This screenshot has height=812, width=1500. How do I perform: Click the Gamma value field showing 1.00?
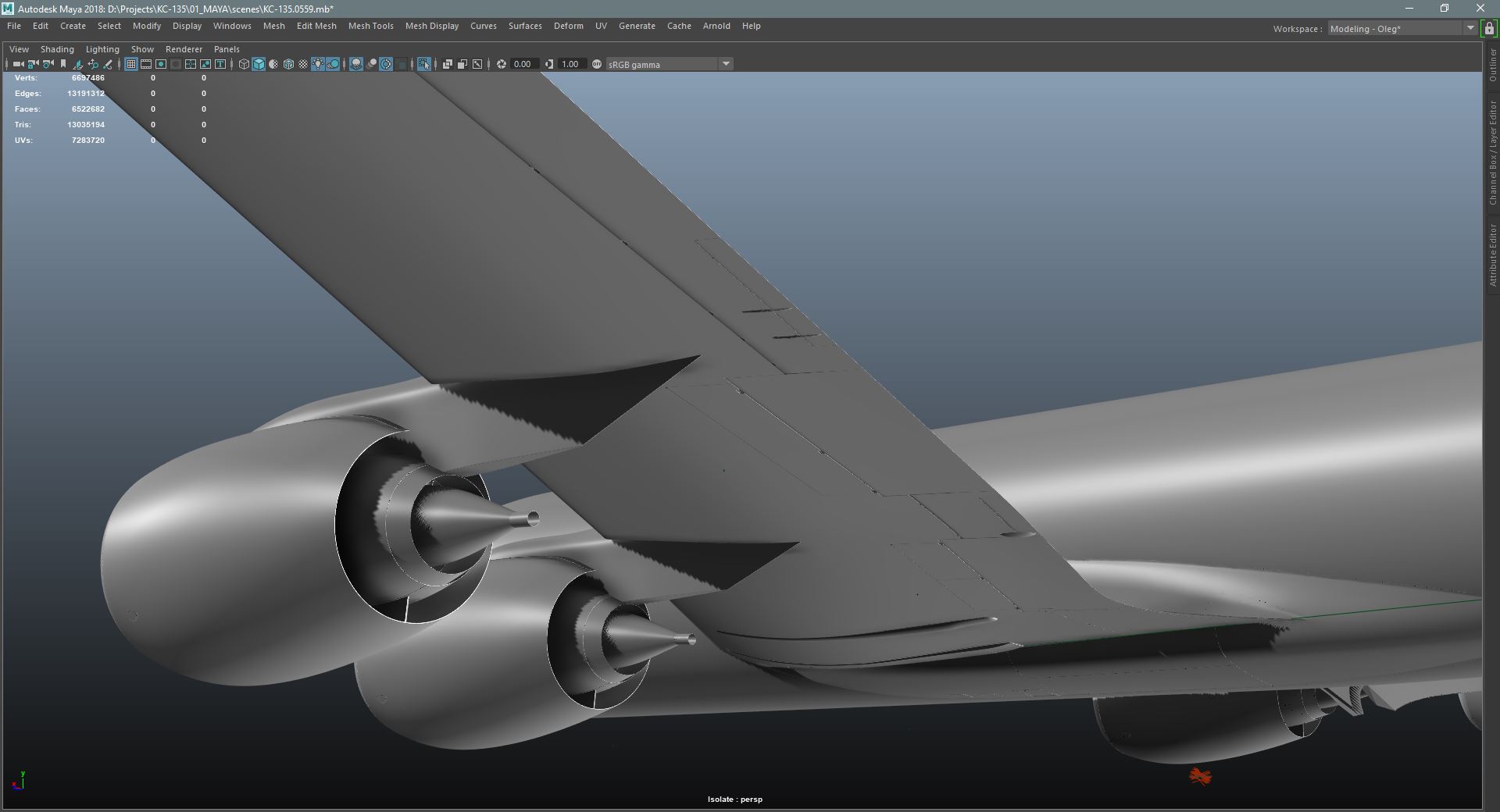(571, 64)
